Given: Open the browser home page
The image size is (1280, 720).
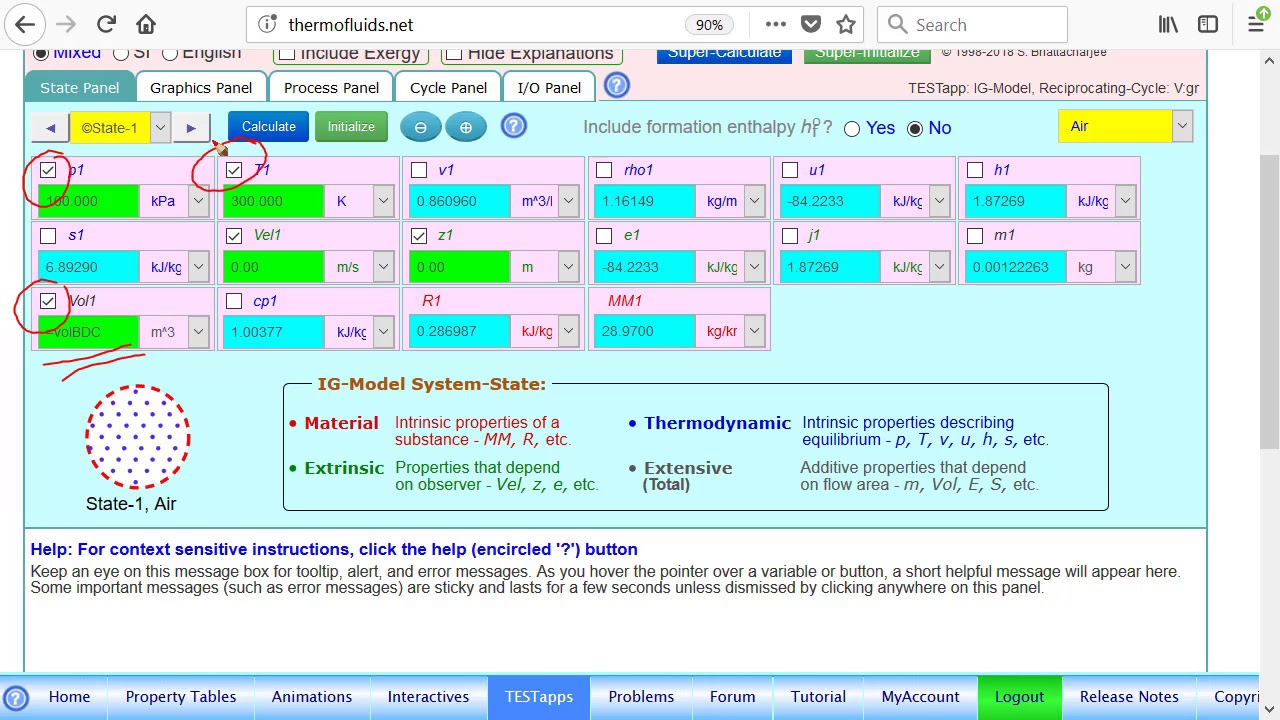Looking at the screenshot, I should tap(146, 25).
